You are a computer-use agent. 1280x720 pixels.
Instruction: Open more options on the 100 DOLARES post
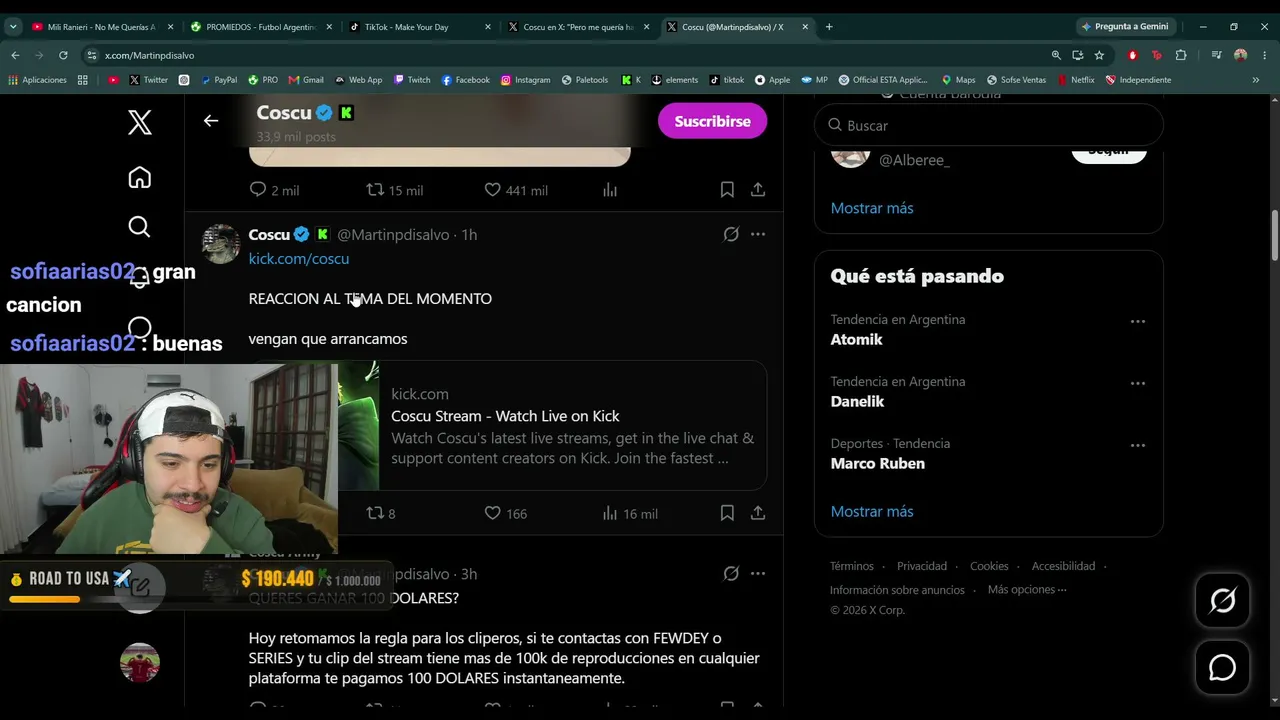(x=758, y=573)
